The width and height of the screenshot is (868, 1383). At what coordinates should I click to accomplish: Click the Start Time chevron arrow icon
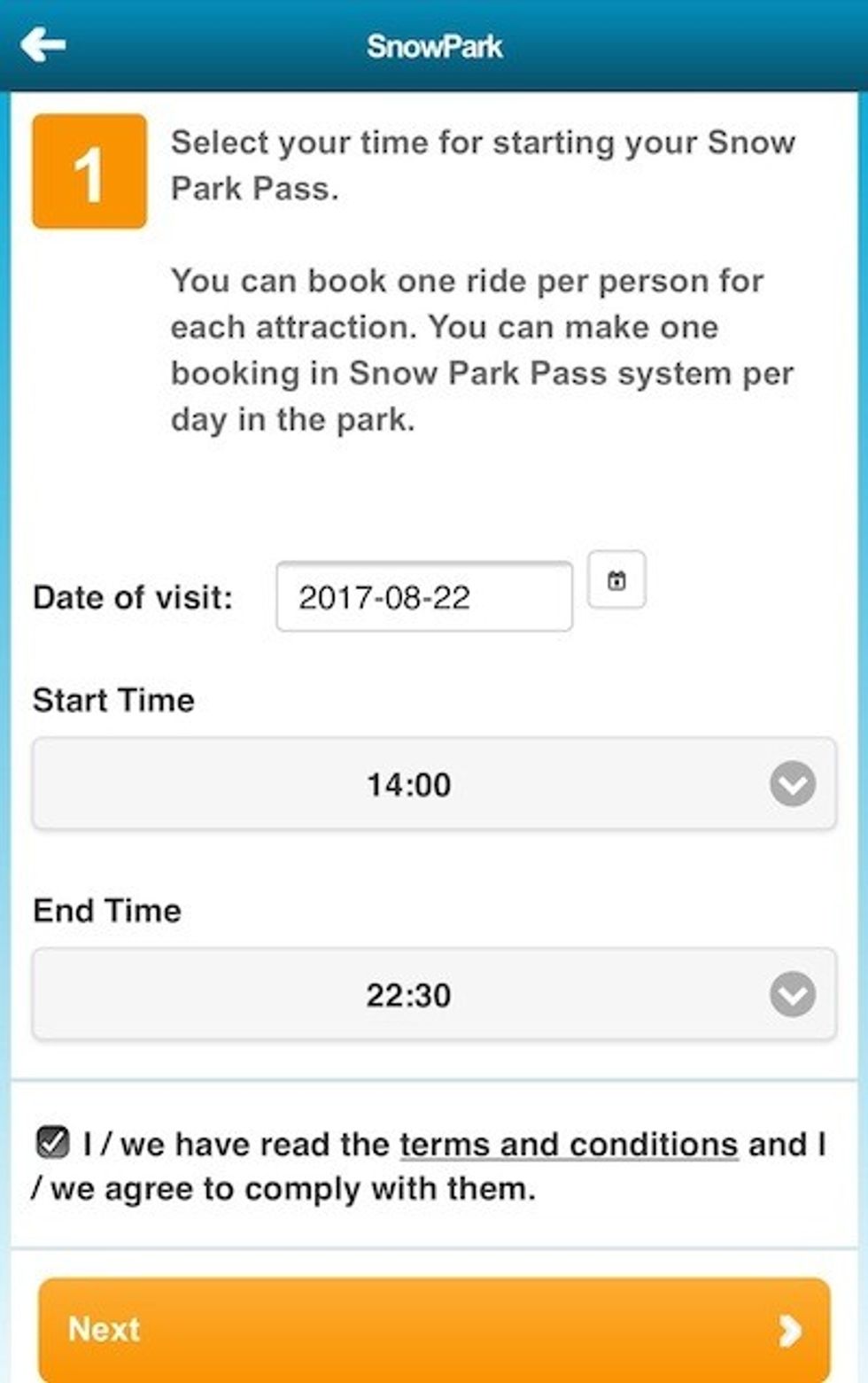click(x=792, y=784)
